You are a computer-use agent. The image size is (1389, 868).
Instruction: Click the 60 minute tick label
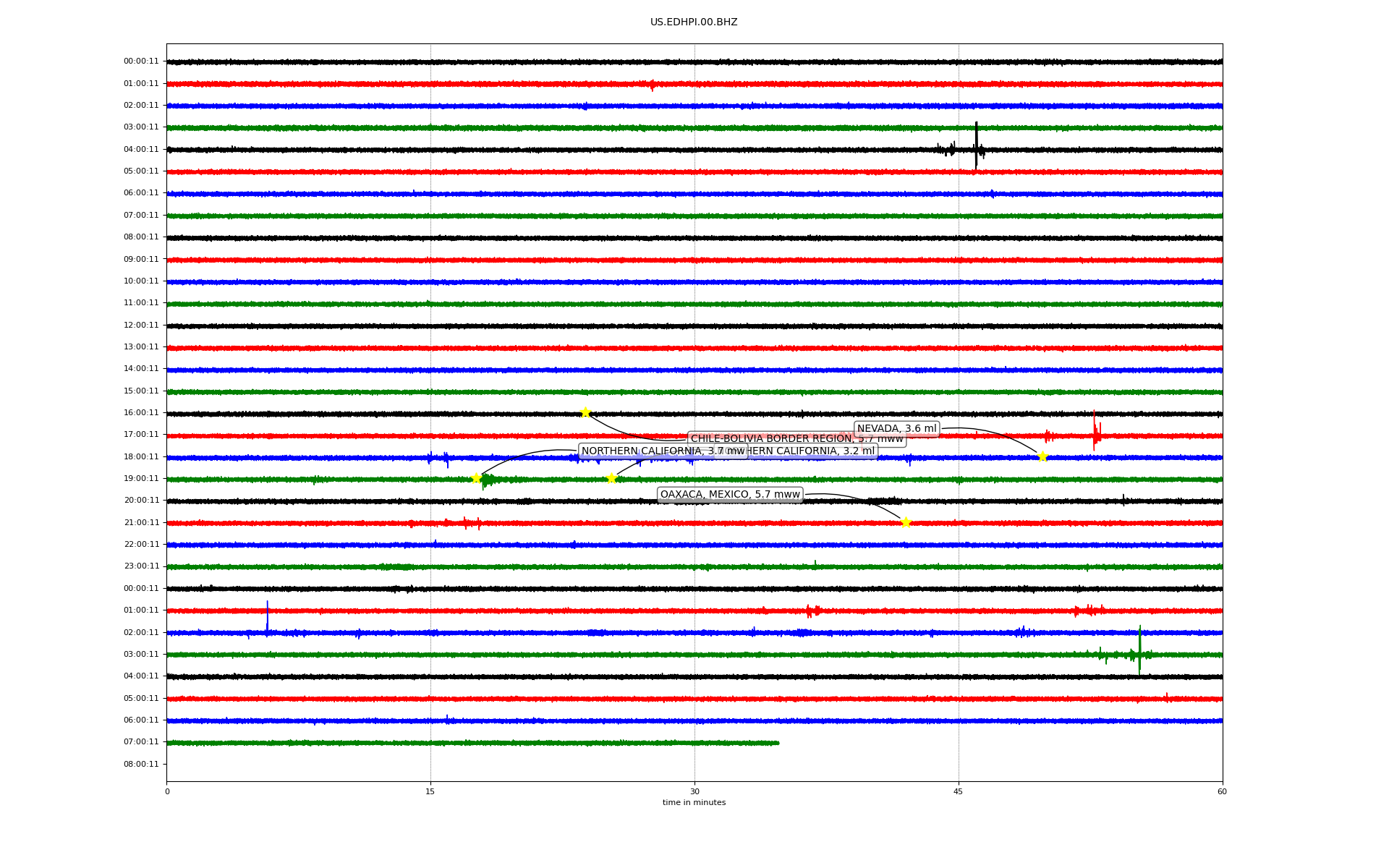point(1222,791)
